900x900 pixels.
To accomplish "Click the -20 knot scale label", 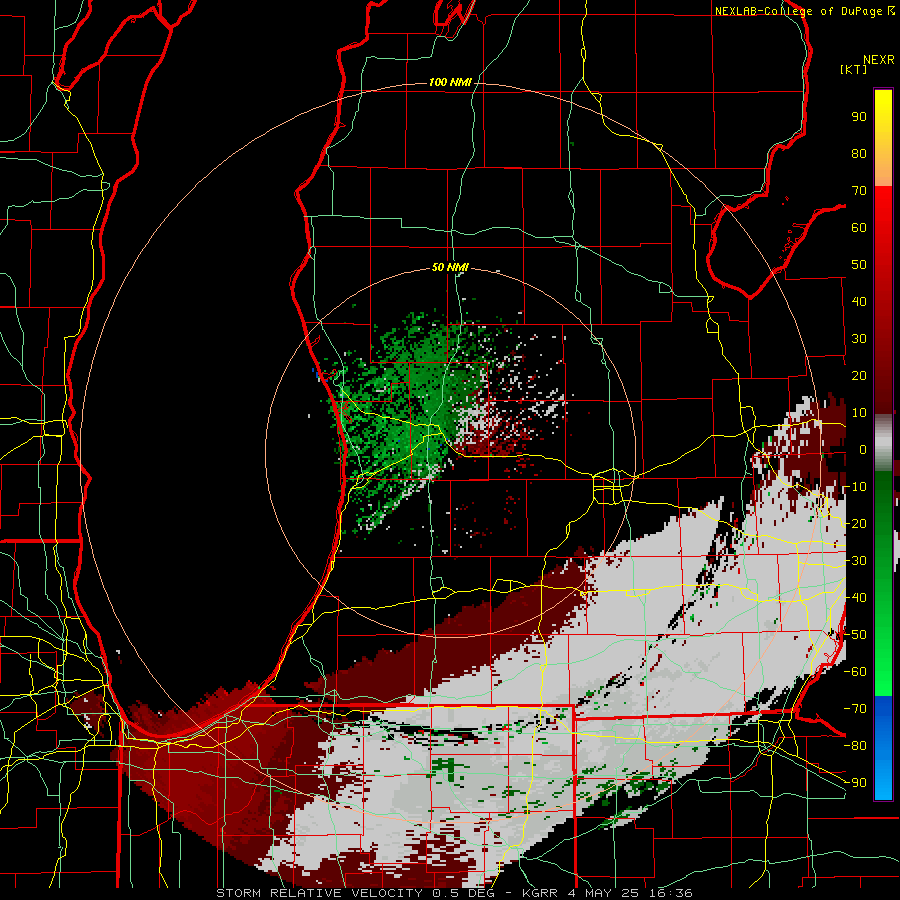I will click(x=855, y=523).
